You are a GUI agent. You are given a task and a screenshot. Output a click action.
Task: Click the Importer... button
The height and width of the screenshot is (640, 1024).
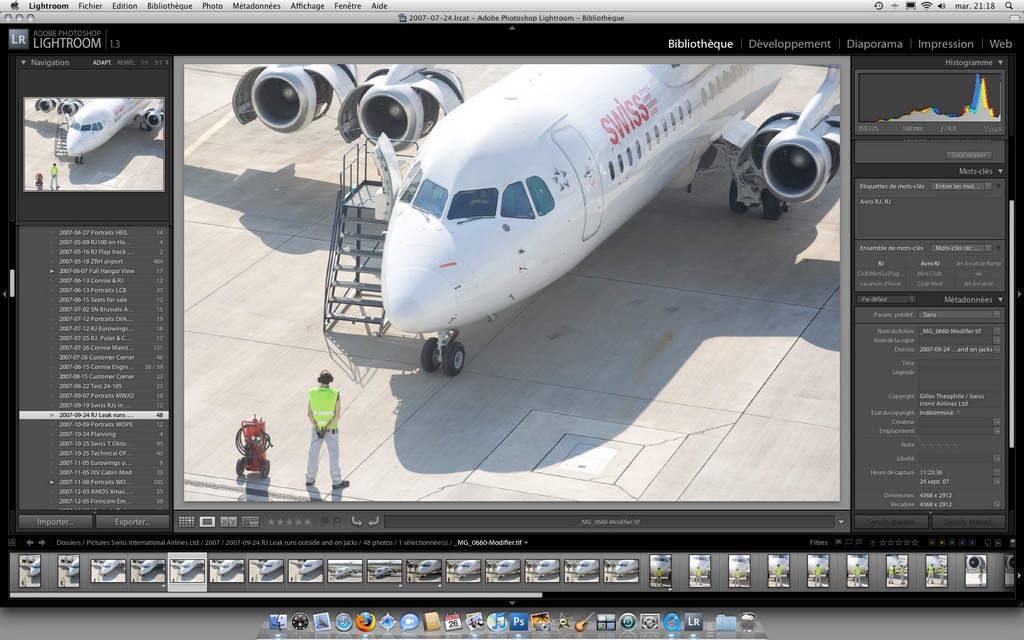(56, 522)
